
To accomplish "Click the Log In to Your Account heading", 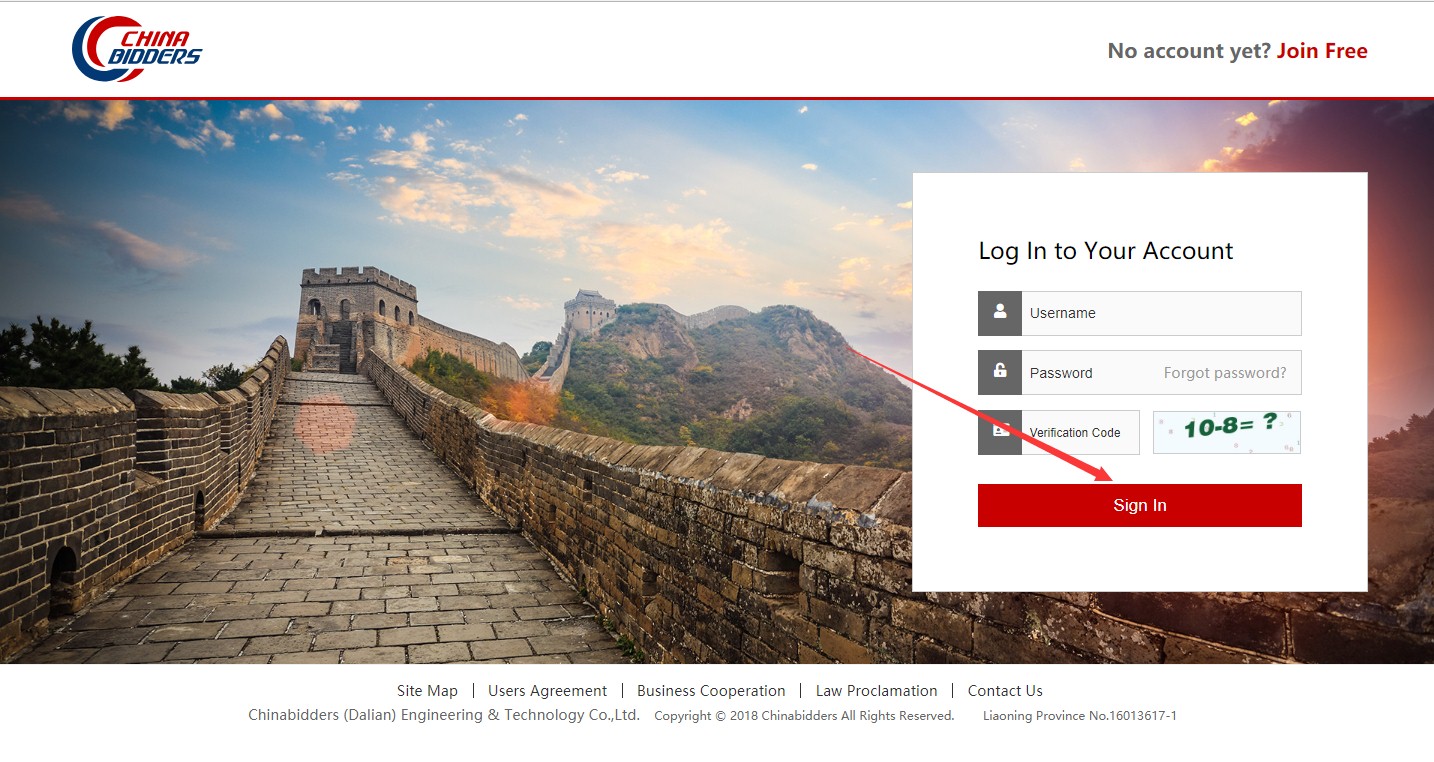I will [x=1106, y=250].
